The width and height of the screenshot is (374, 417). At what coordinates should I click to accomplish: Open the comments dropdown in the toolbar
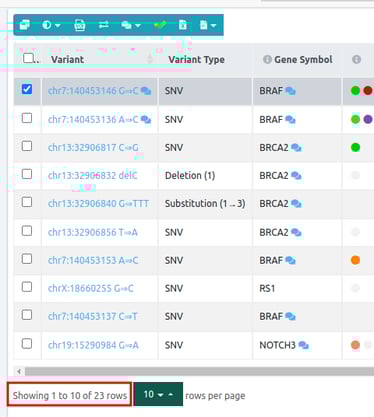point(131,25)
